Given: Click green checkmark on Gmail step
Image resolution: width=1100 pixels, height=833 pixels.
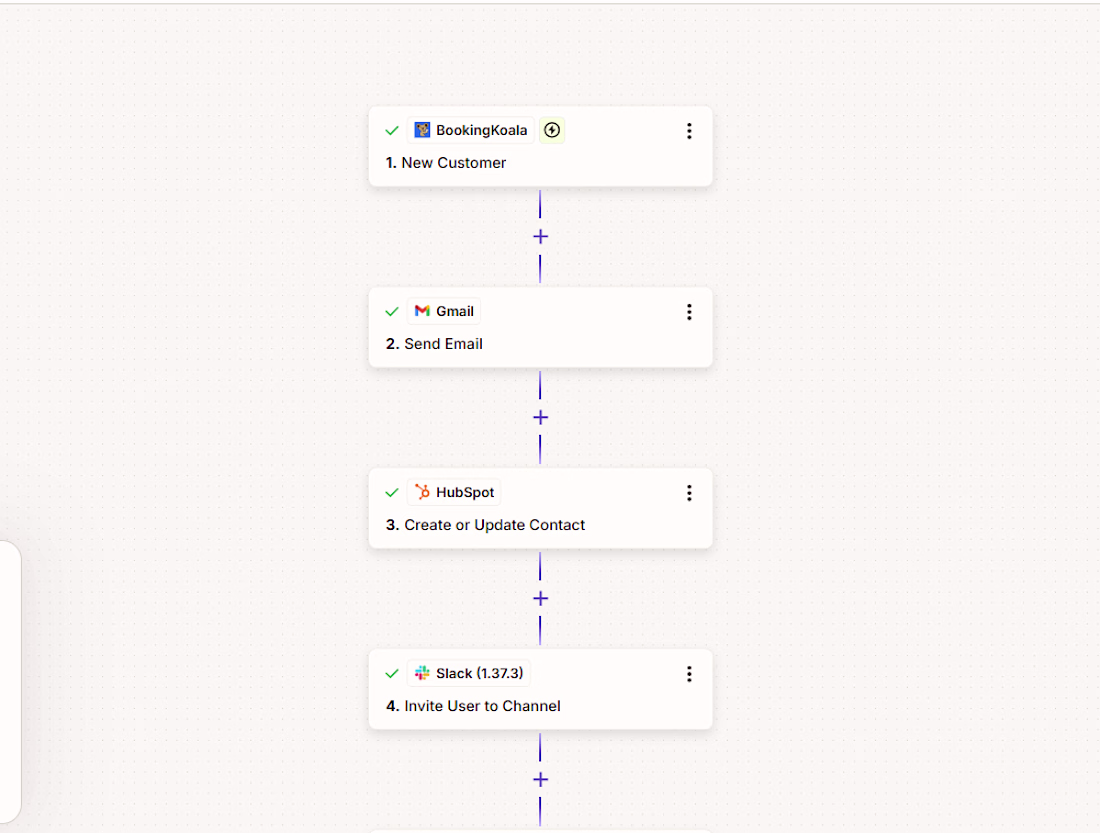Looking at the screenshot, I should pyautogui.click(x=392, y=312).
